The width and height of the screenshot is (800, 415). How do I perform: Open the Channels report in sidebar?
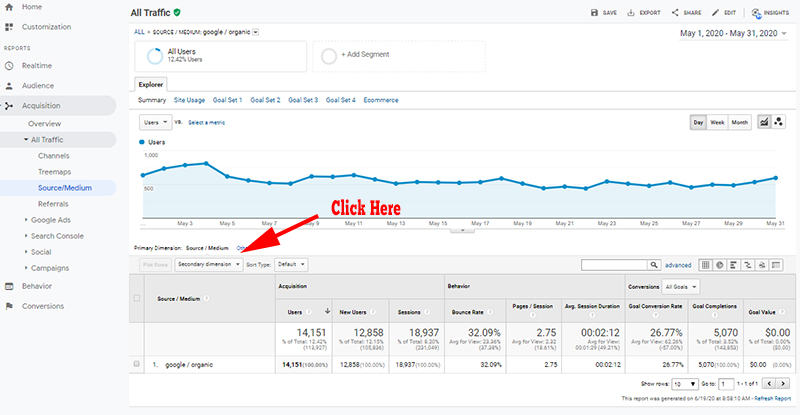click(x=54, y=156)
